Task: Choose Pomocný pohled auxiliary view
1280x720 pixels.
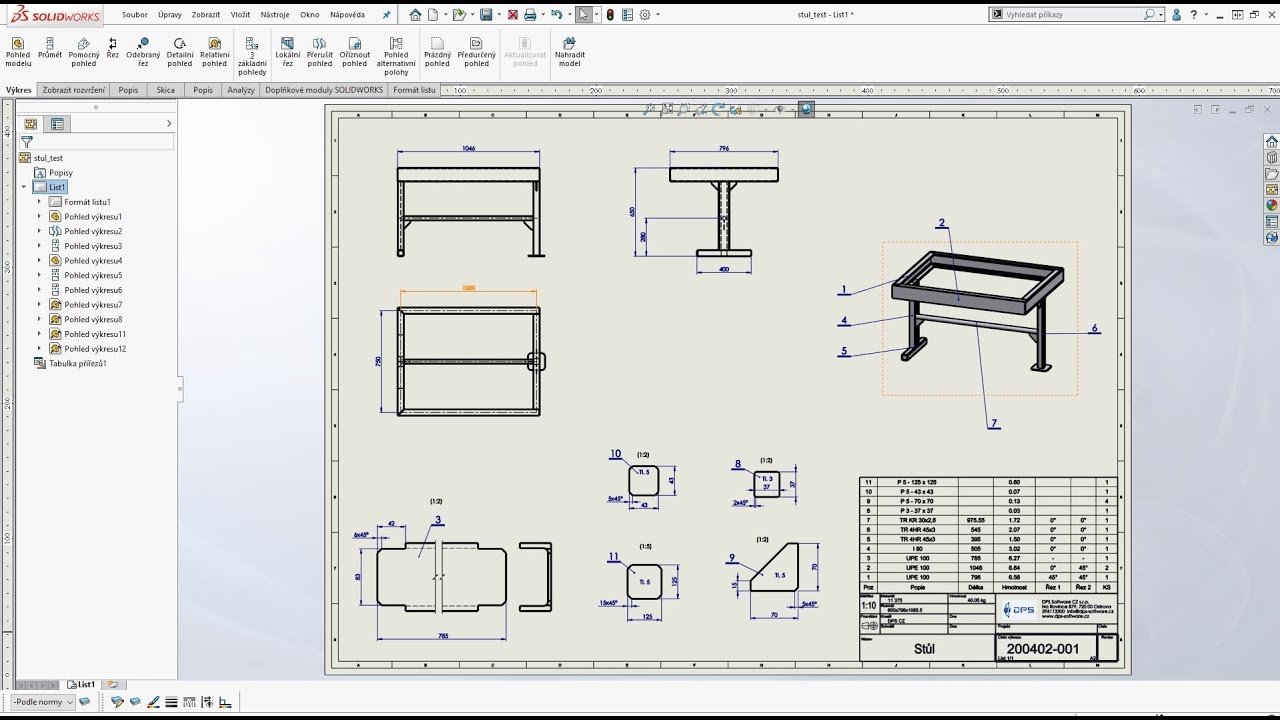Action: pos(84,52)
